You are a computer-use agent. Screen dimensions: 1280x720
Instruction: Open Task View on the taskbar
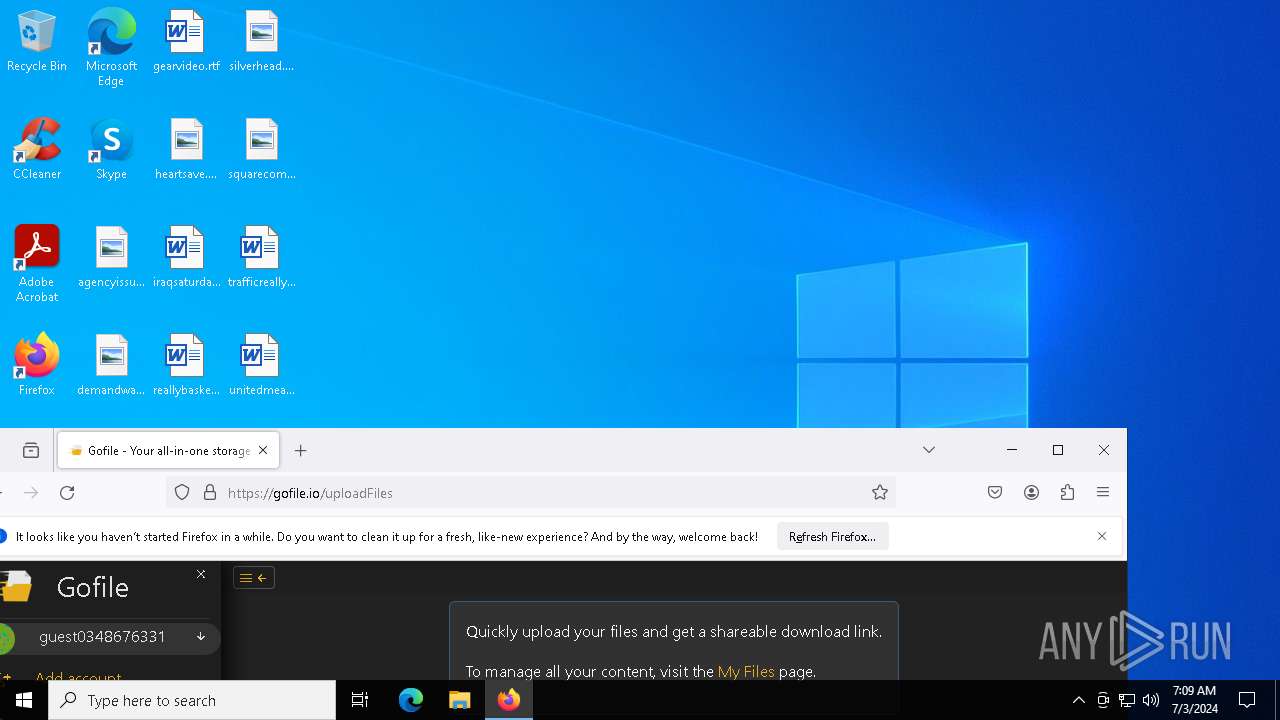[x=360, y=700]
